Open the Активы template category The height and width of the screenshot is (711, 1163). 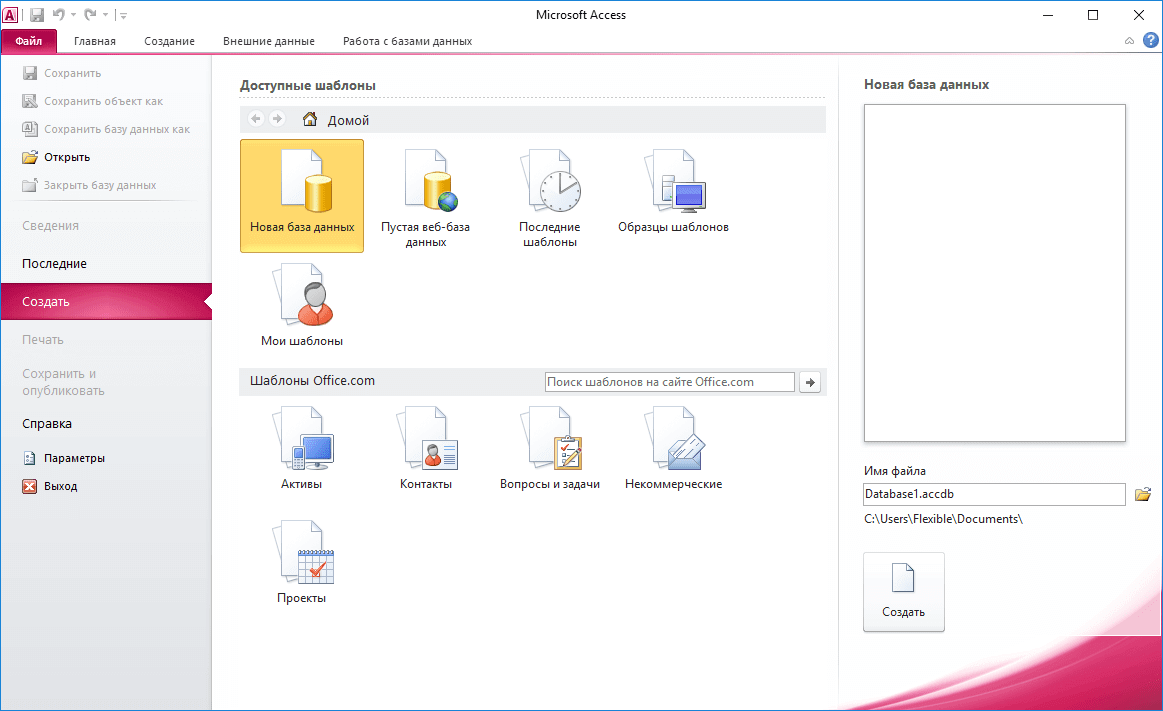(x=302, y=448)
